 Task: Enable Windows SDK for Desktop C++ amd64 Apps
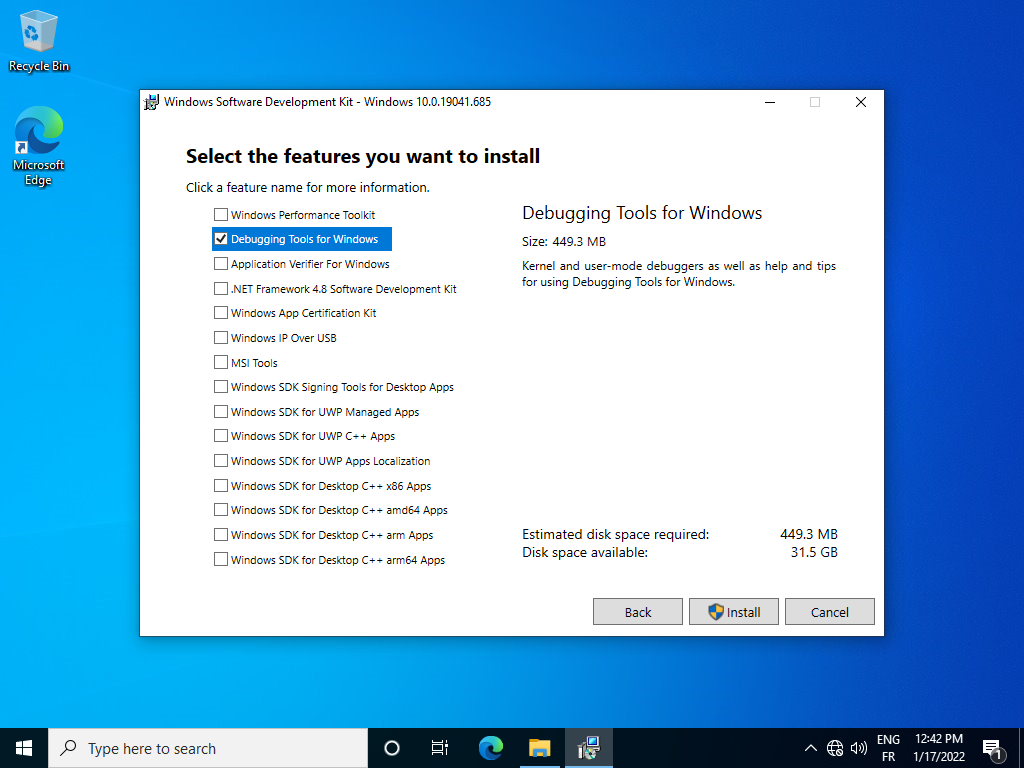[x=221, y=509]
